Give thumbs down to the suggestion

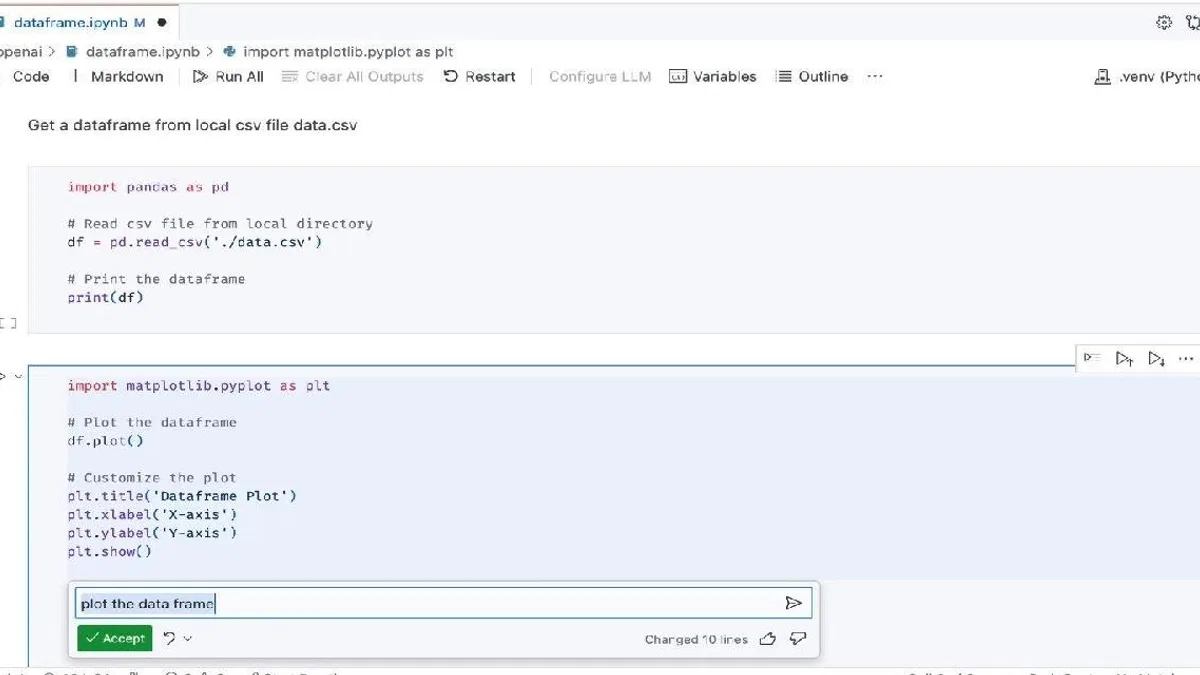(798, 638)
